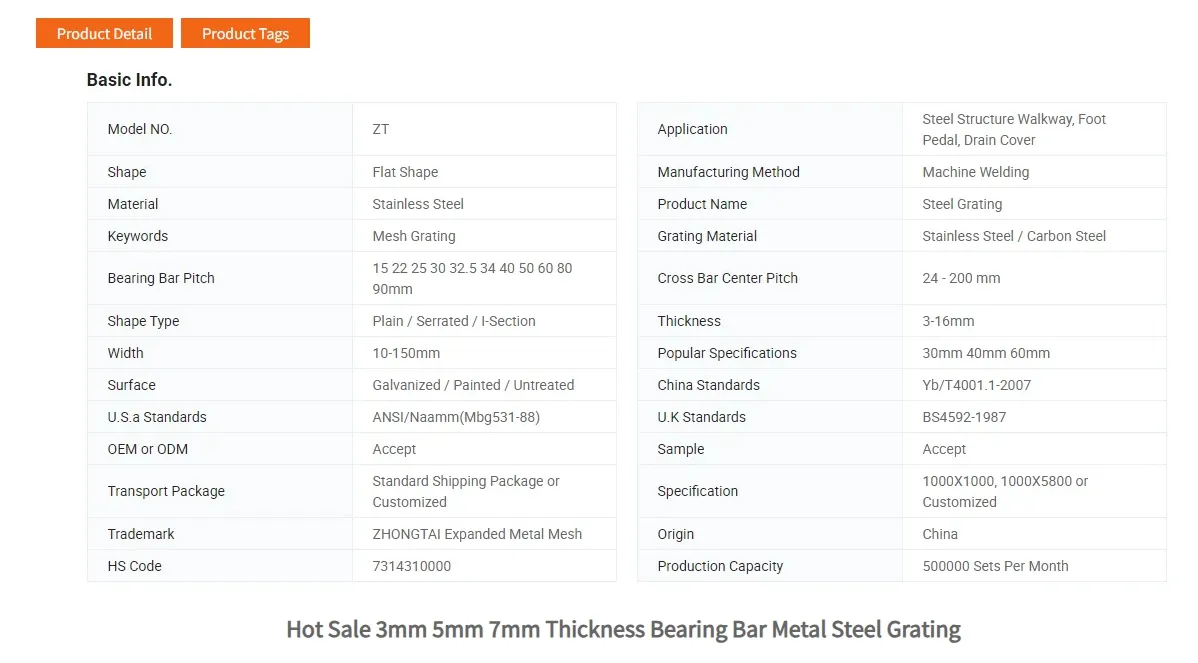Select the Model NO. value ZT

(381, 129)
